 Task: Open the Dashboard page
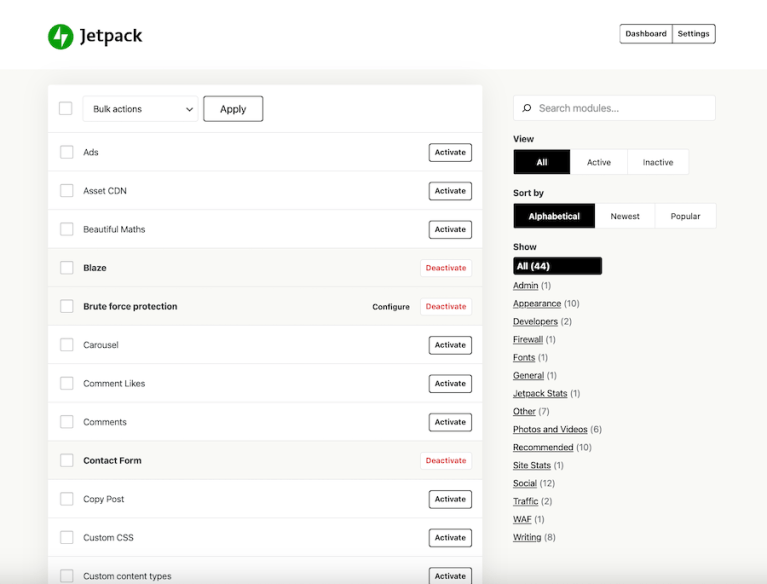646,34
